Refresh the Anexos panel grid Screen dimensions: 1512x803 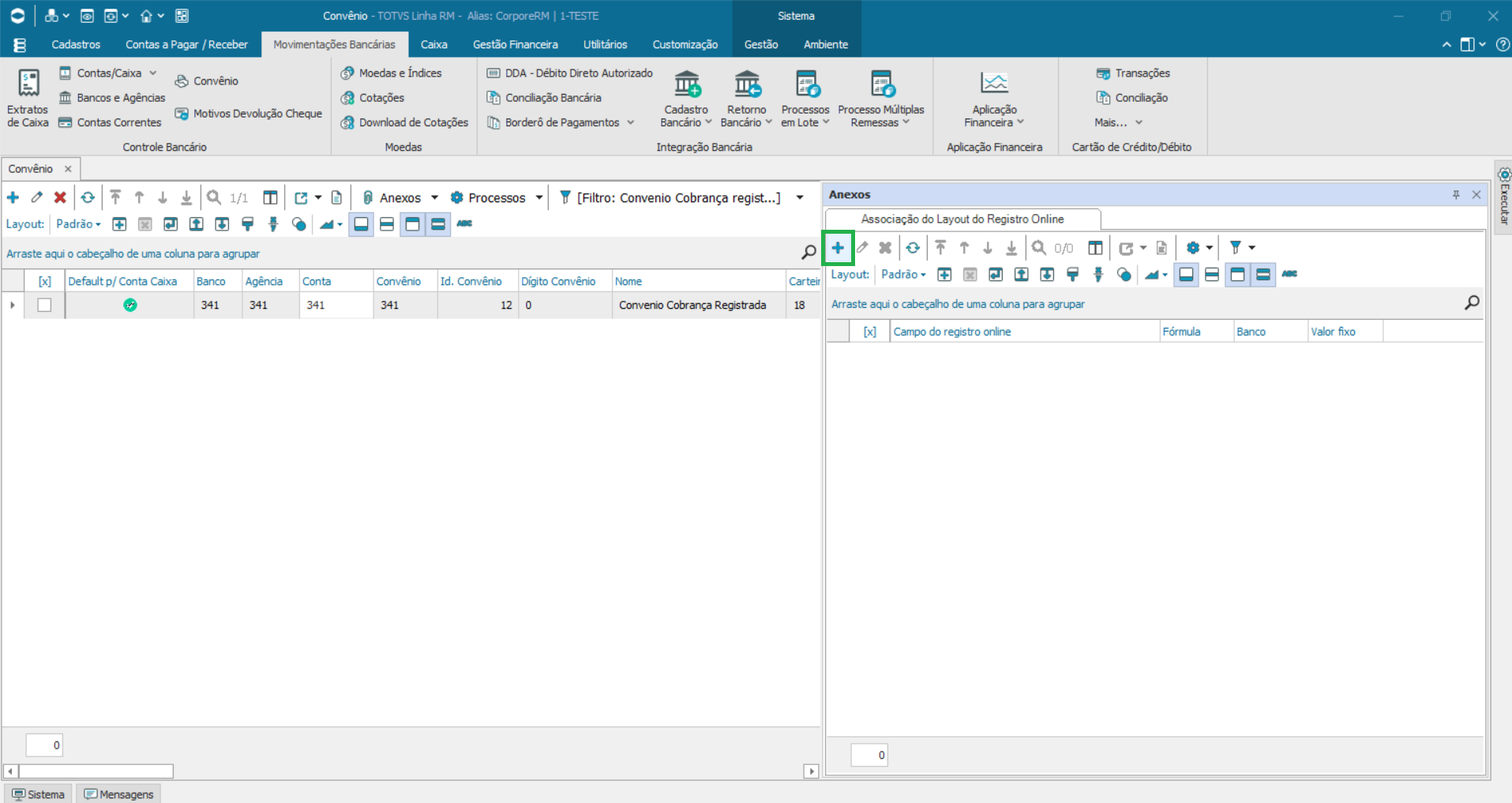click(913, 248)
